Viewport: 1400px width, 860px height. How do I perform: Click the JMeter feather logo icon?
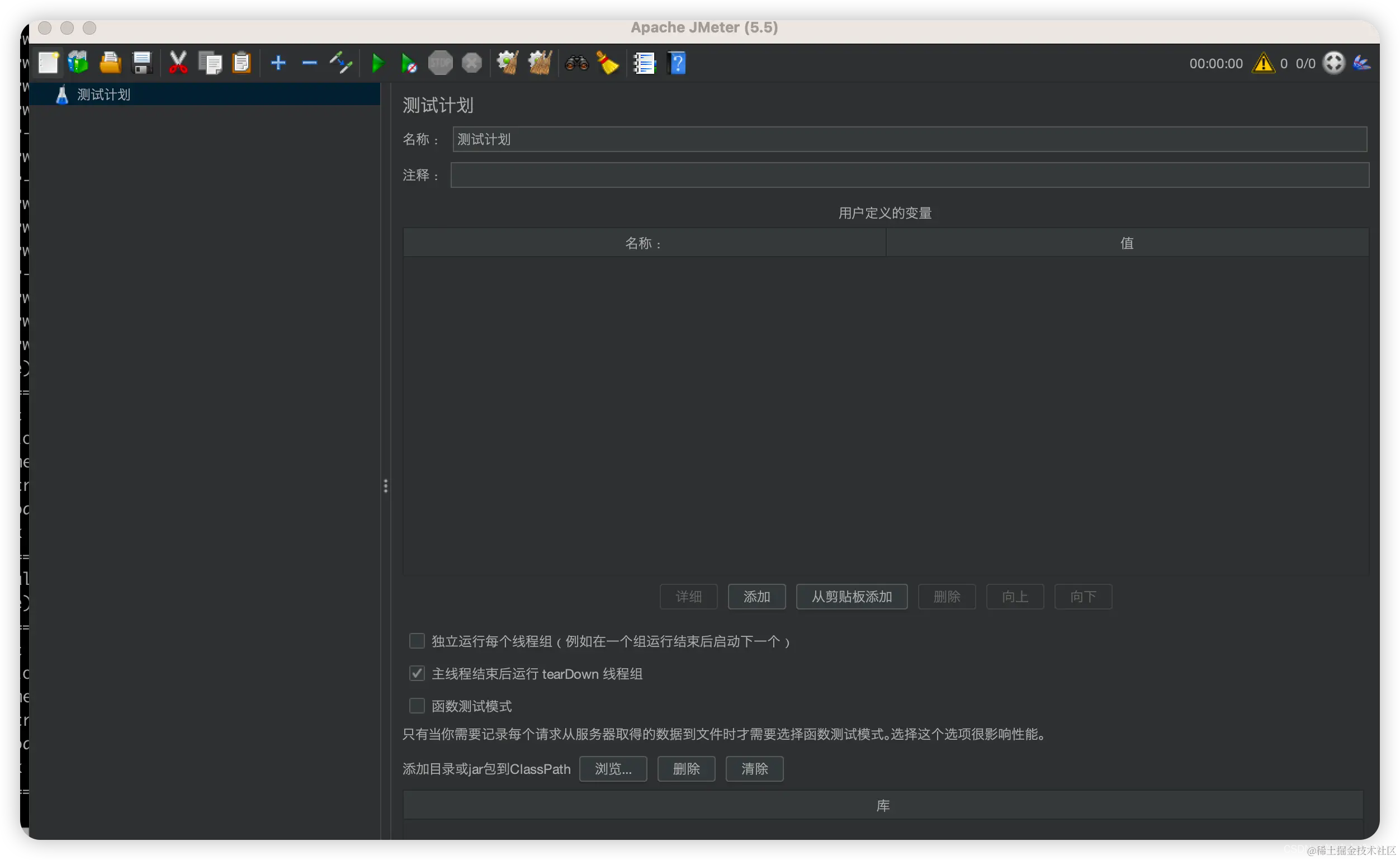[1363, 63]
